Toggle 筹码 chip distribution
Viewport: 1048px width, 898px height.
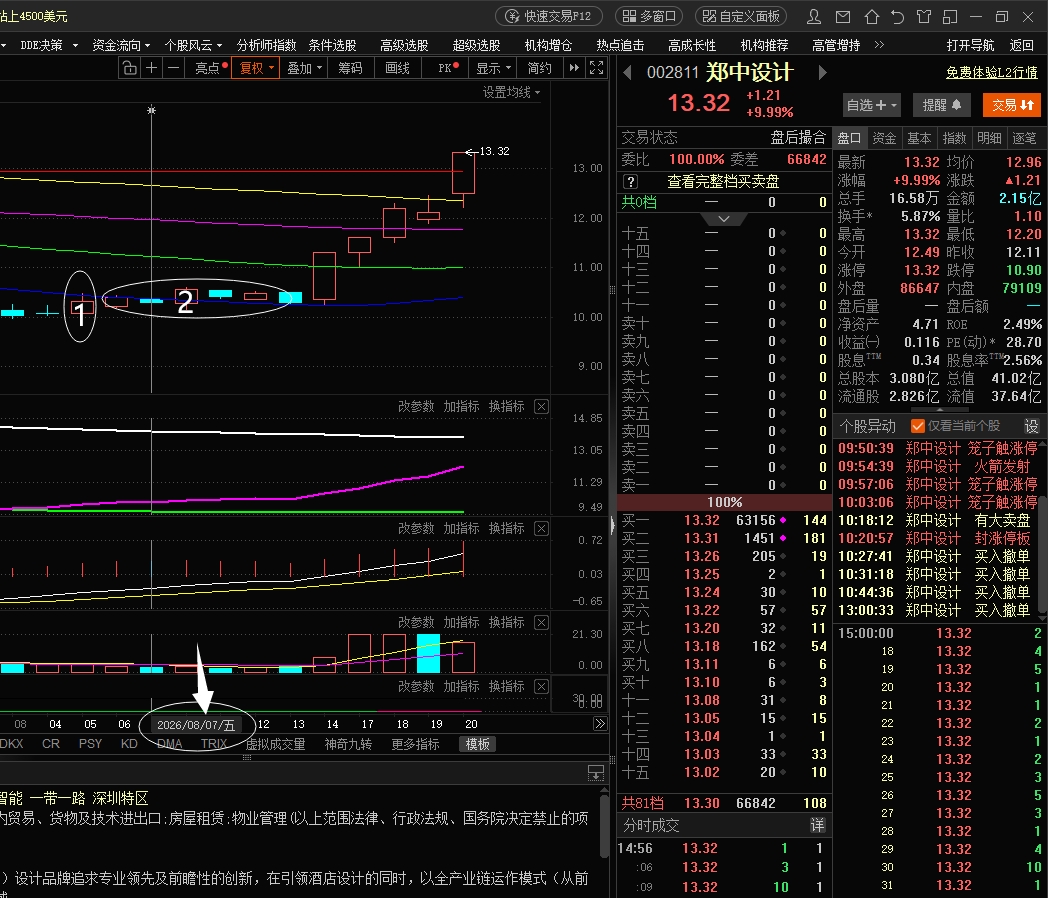350,68
